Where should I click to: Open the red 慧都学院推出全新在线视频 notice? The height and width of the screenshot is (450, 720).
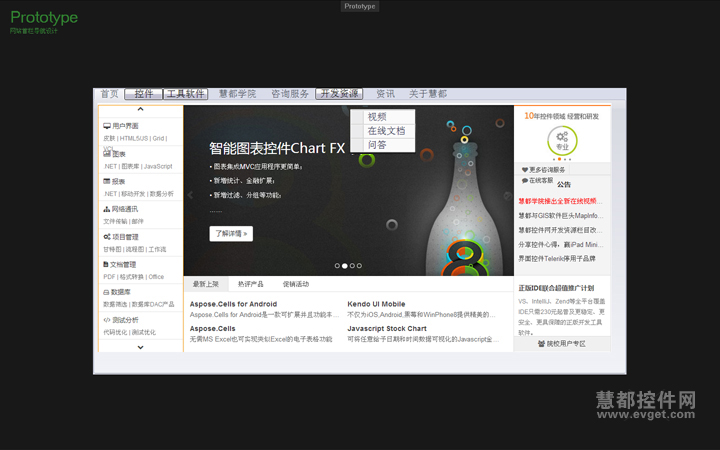coord(560,201)
